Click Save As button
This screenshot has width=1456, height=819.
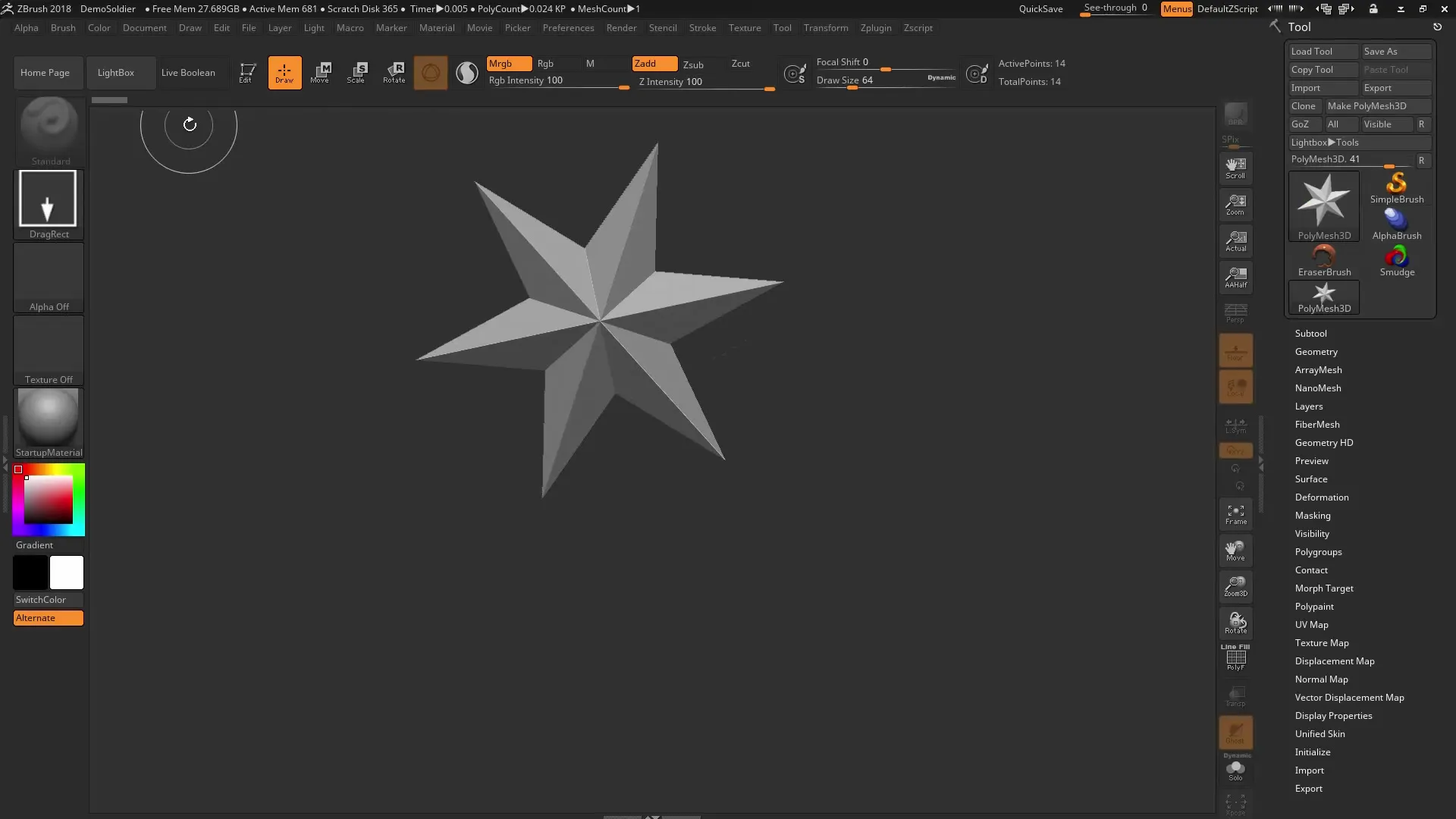coord(1396,52)
